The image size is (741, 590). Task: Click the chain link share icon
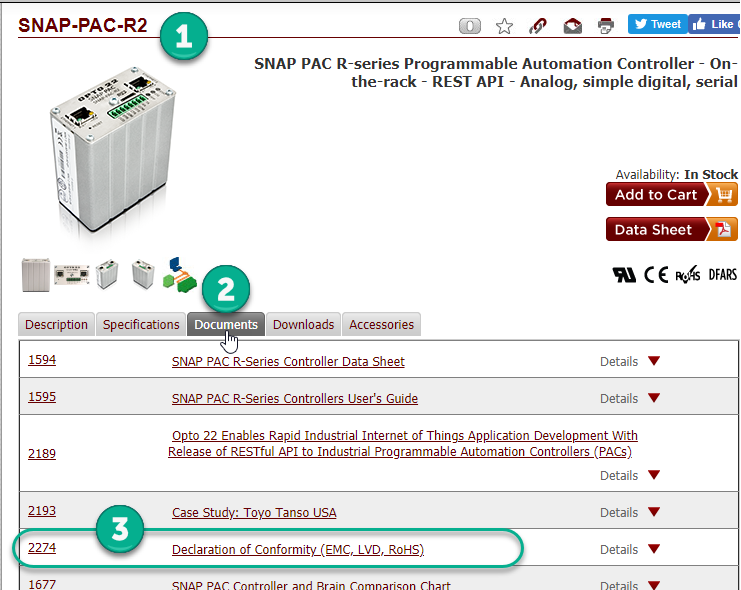(538, 26)
